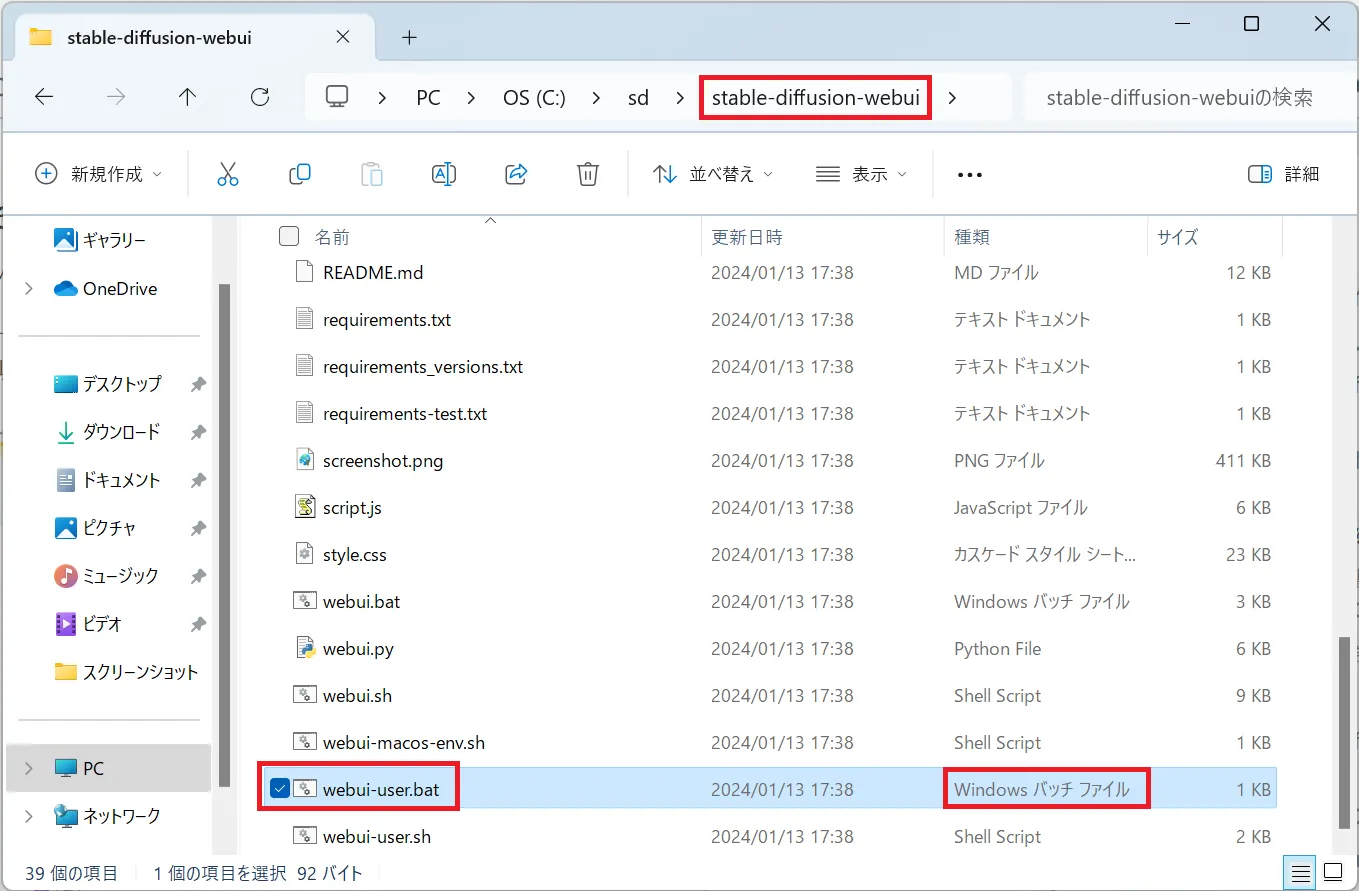The image size is (1359, 891).
Task: Click the Rename icon in toolbar
Action: 444,174
